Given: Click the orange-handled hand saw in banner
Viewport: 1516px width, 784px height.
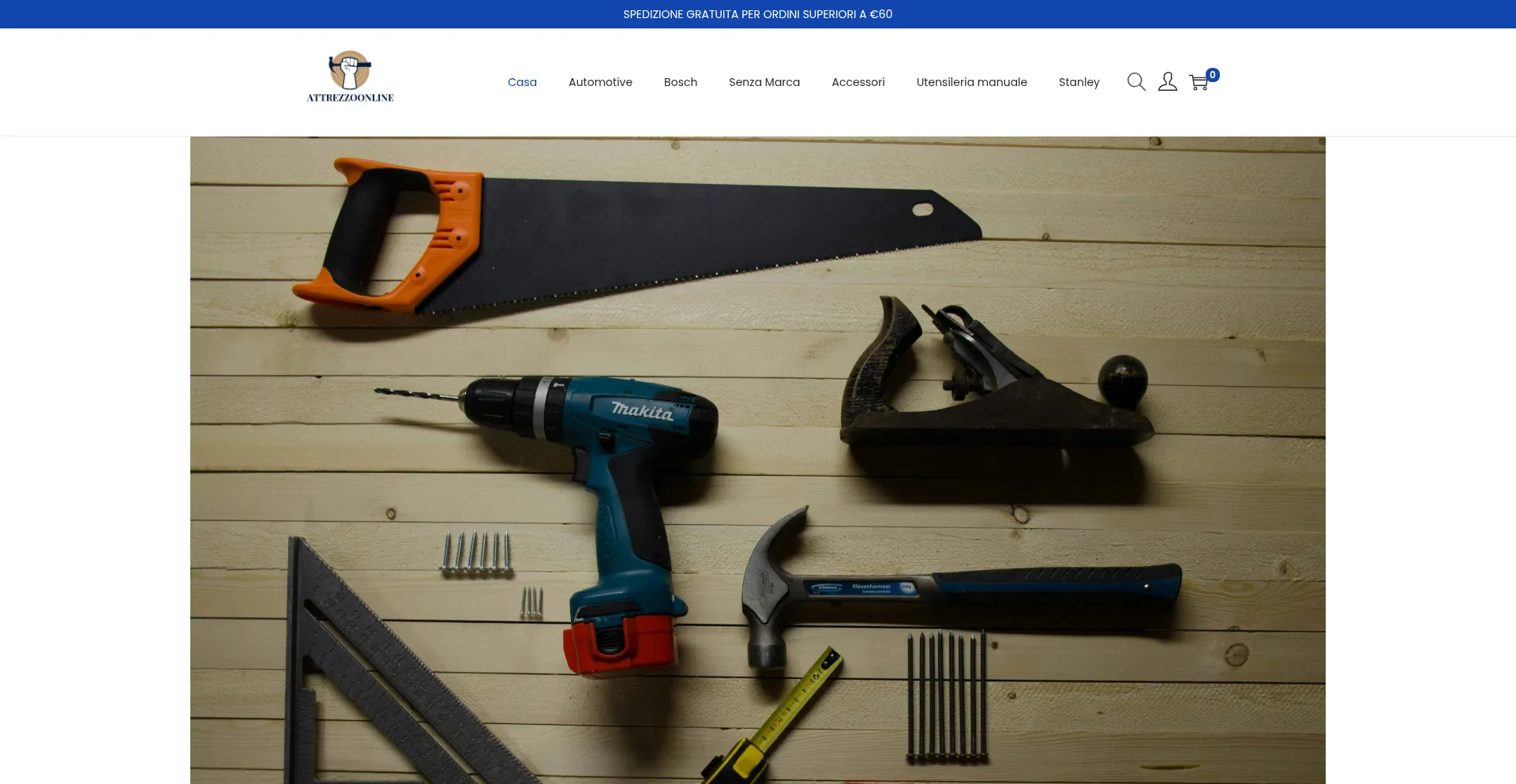Looking at the screenshot, I should 632,237.
